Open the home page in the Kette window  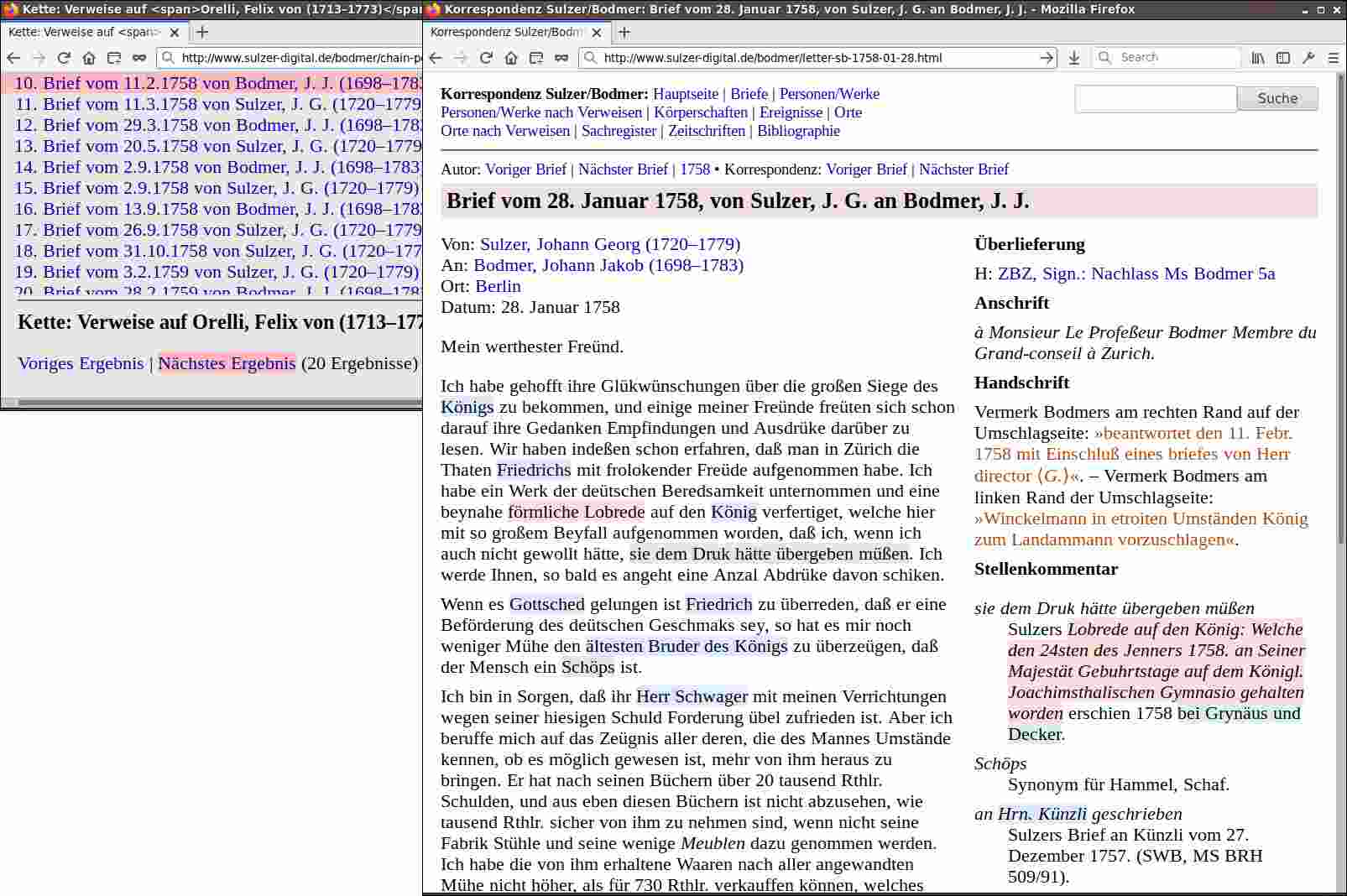89,58
